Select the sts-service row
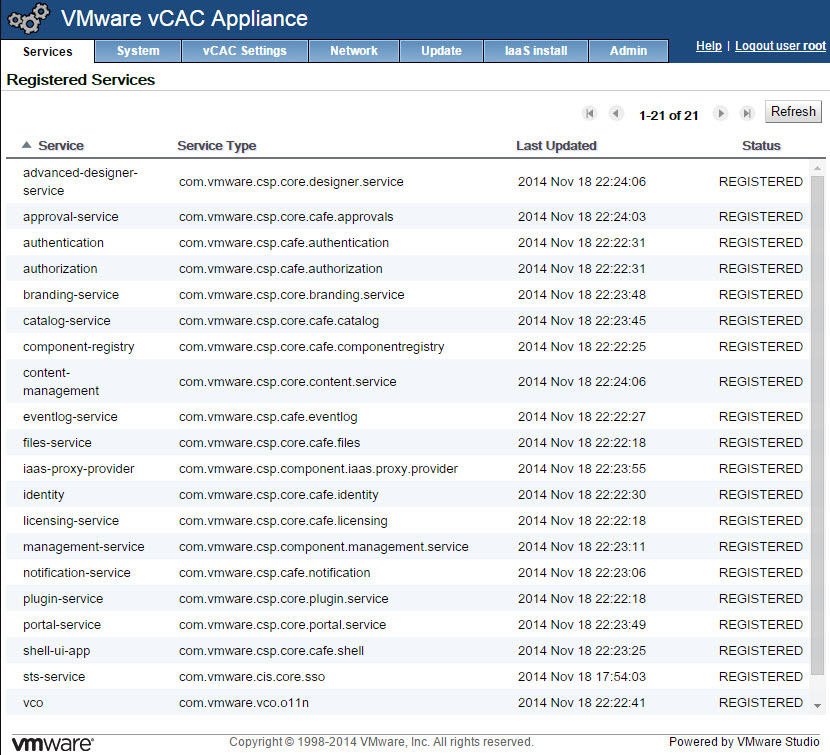Image resolution: width=830 pixels, height=755 pixels. 54,677
